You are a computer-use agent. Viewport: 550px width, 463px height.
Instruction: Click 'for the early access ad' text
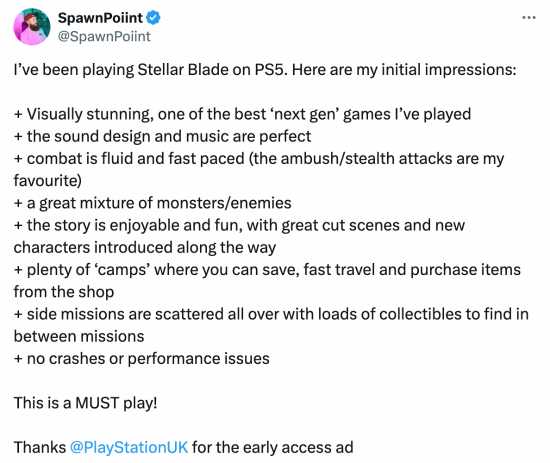(x=273, y=448)
